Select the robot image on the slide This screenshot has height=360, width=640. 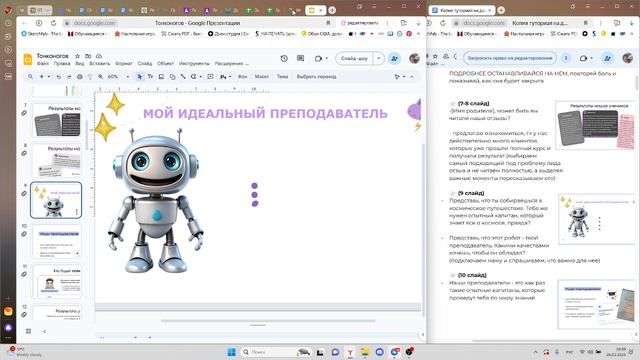click(156, 201)
